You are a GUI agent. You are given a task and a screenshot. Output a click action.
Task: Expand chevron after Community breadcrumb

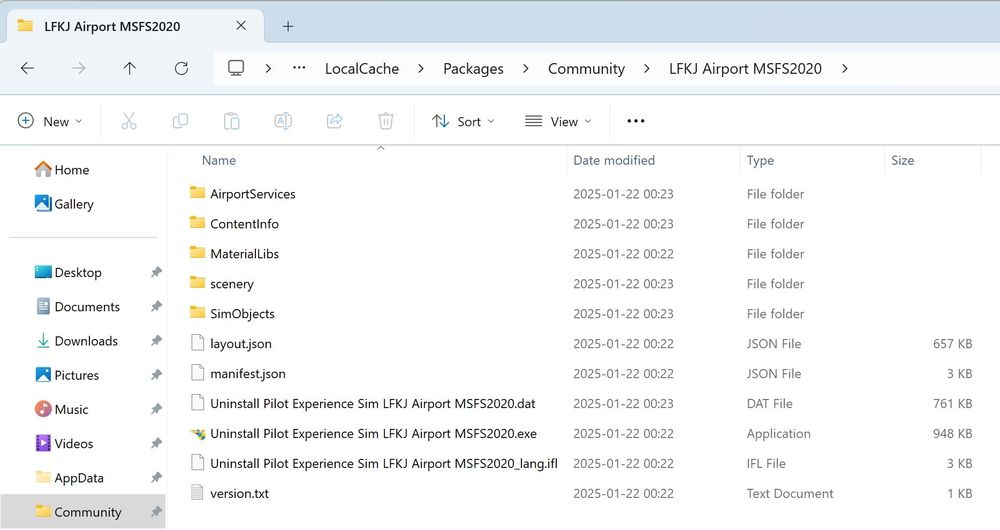[x=647, y=68]
